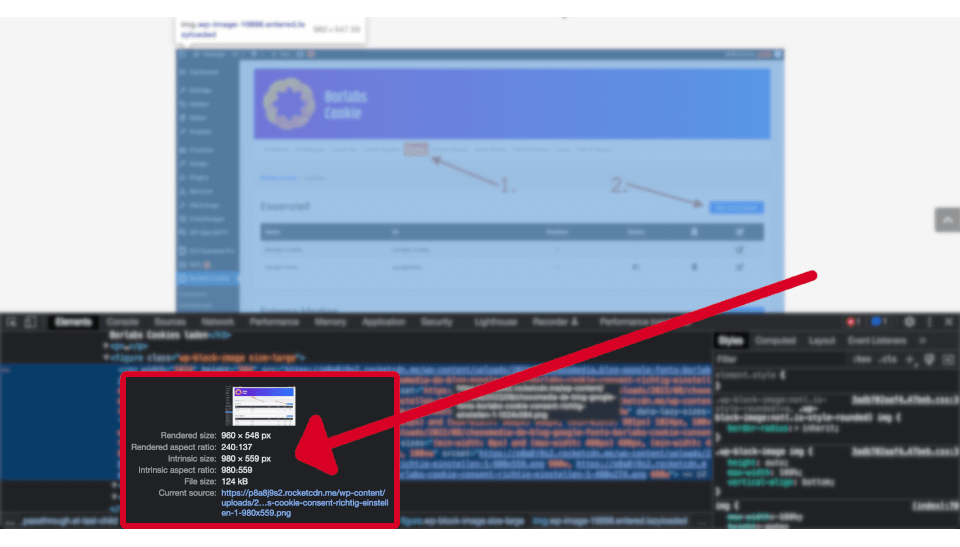This screenshot has height=547, width=960.
Task: Click the image preview thumbnail in tooltip
Action: (260, 406)
